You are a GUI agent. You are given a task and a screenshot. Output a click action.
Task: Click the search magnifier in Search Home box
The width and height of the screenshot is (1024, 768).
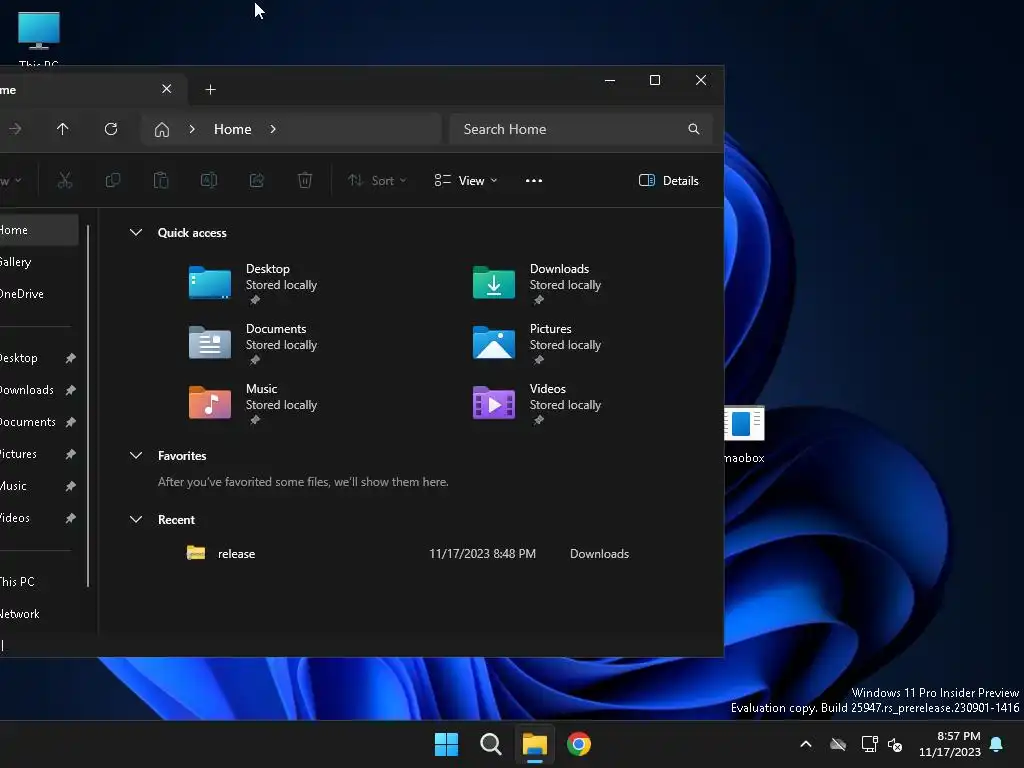[x=694, y=129]
